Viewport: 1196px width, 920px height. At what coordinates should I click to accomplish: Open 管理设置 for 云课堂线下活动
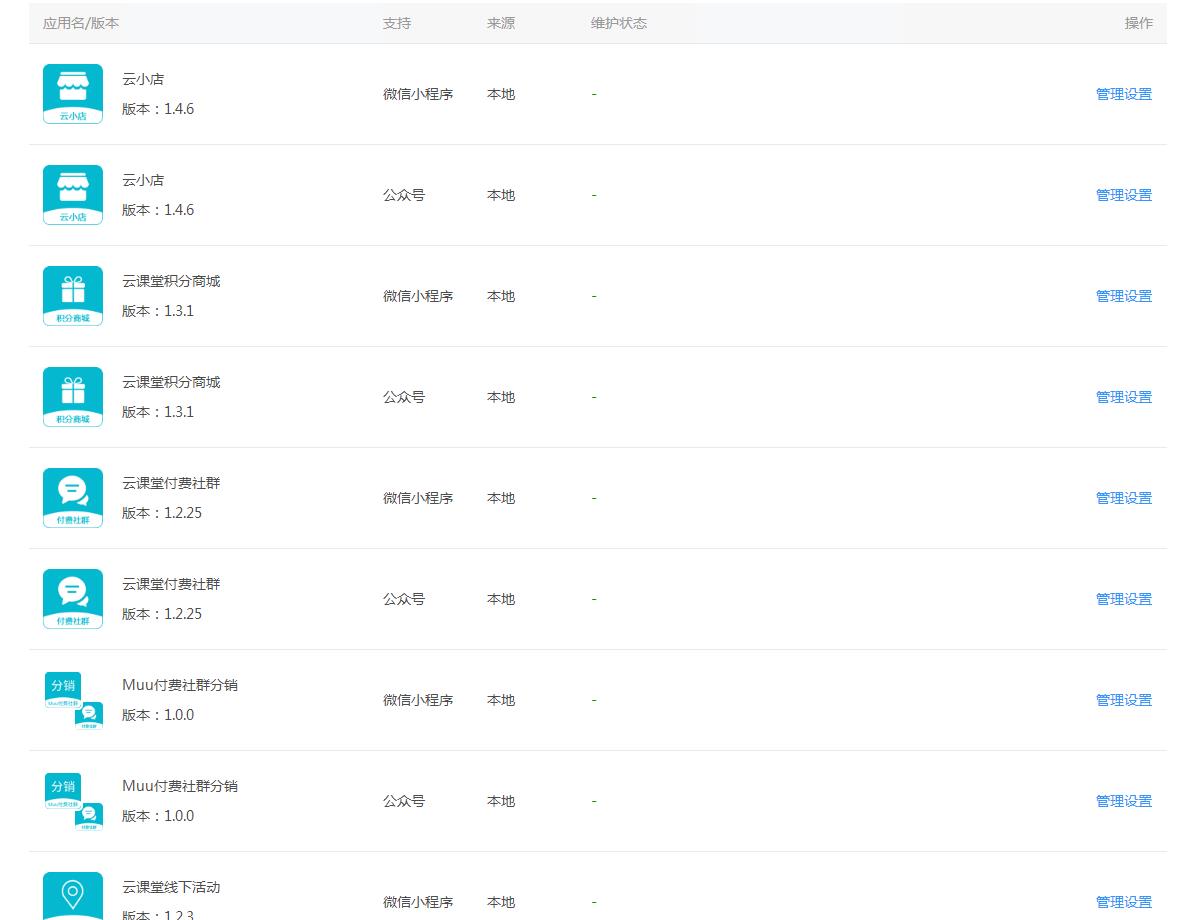(1122, 900)
